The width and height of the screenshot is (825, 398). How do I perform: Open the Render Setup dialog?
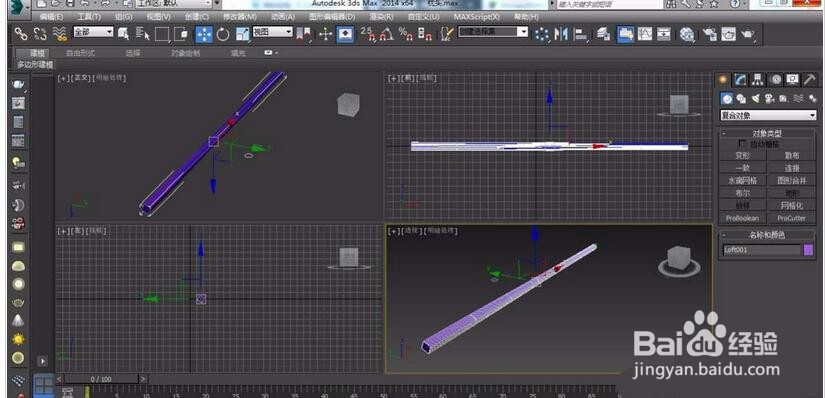pos(710,34)
